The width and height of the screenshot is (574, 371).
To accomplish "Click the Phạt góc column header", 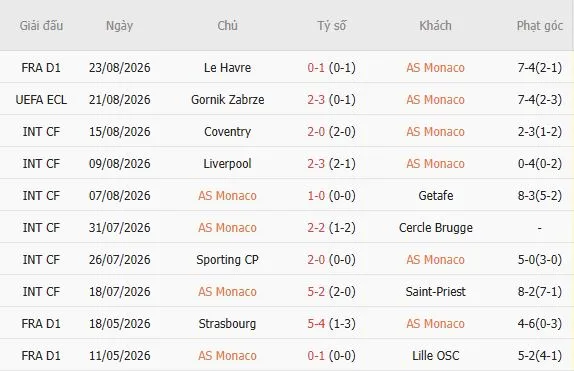I will pyautogui.click(x=540, y=26).
